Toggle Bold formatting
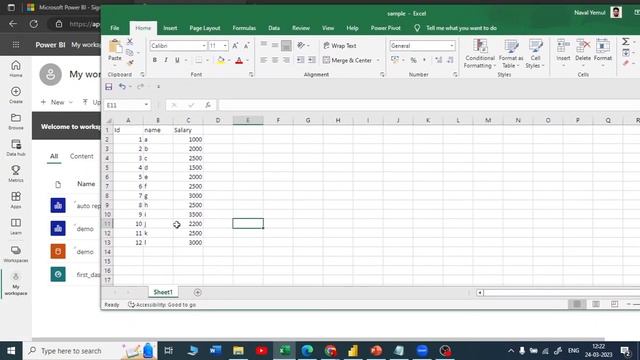Screen dimensions: 640x360 tap(155, 60)
